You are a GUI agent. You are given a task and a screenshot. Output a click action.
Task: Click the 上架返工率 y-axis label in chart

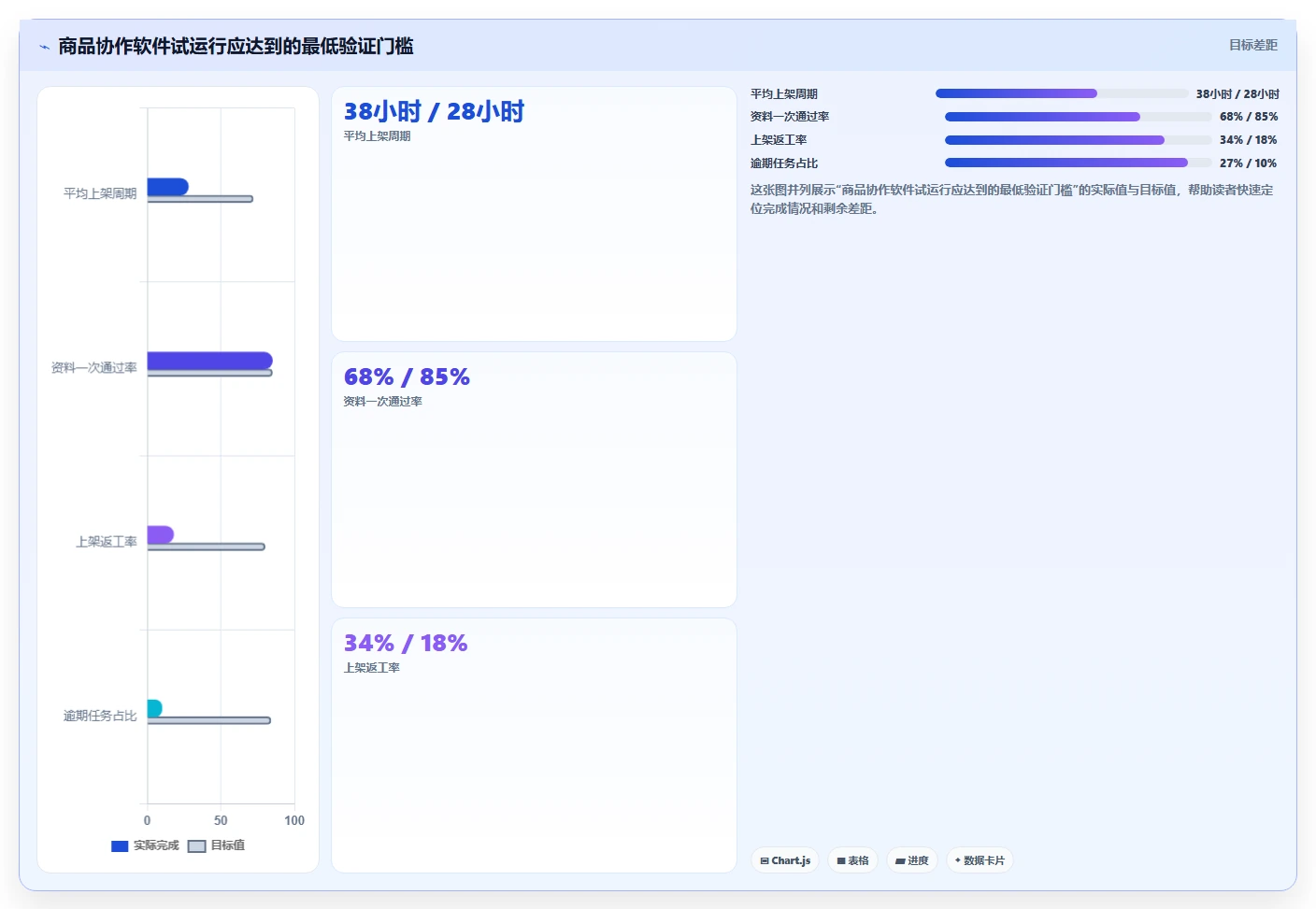click(106, 541)
